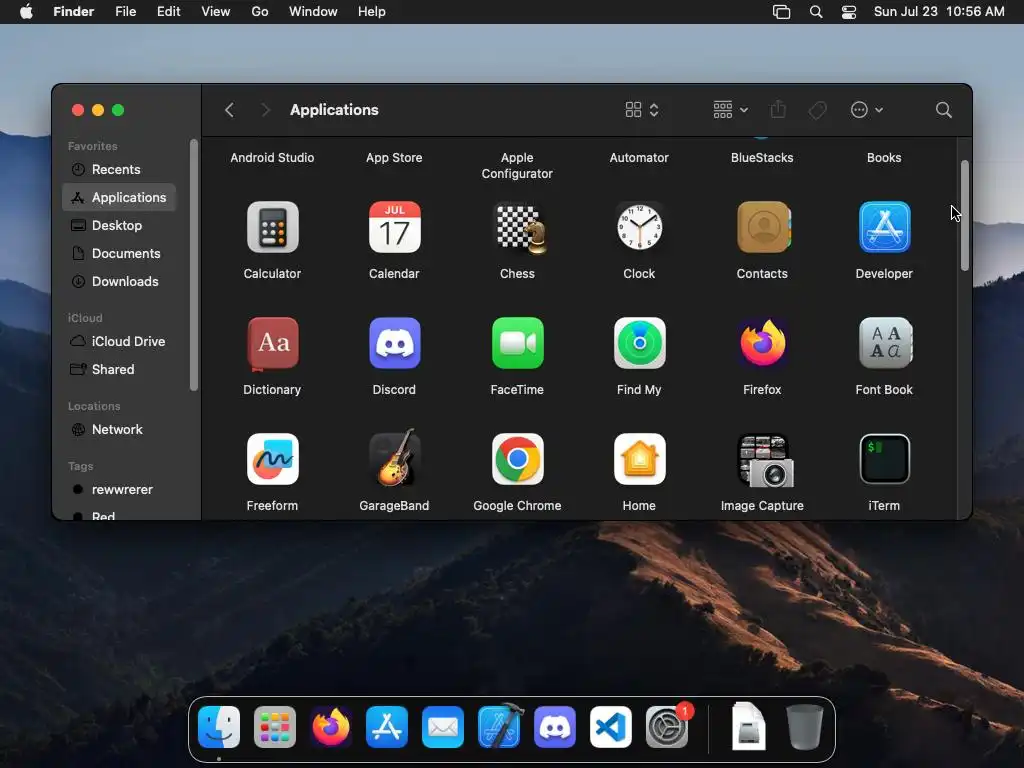This screenshot has width=1024, height=768.
Task: Select Desktop in the sidebar
Action: [119, 225]
